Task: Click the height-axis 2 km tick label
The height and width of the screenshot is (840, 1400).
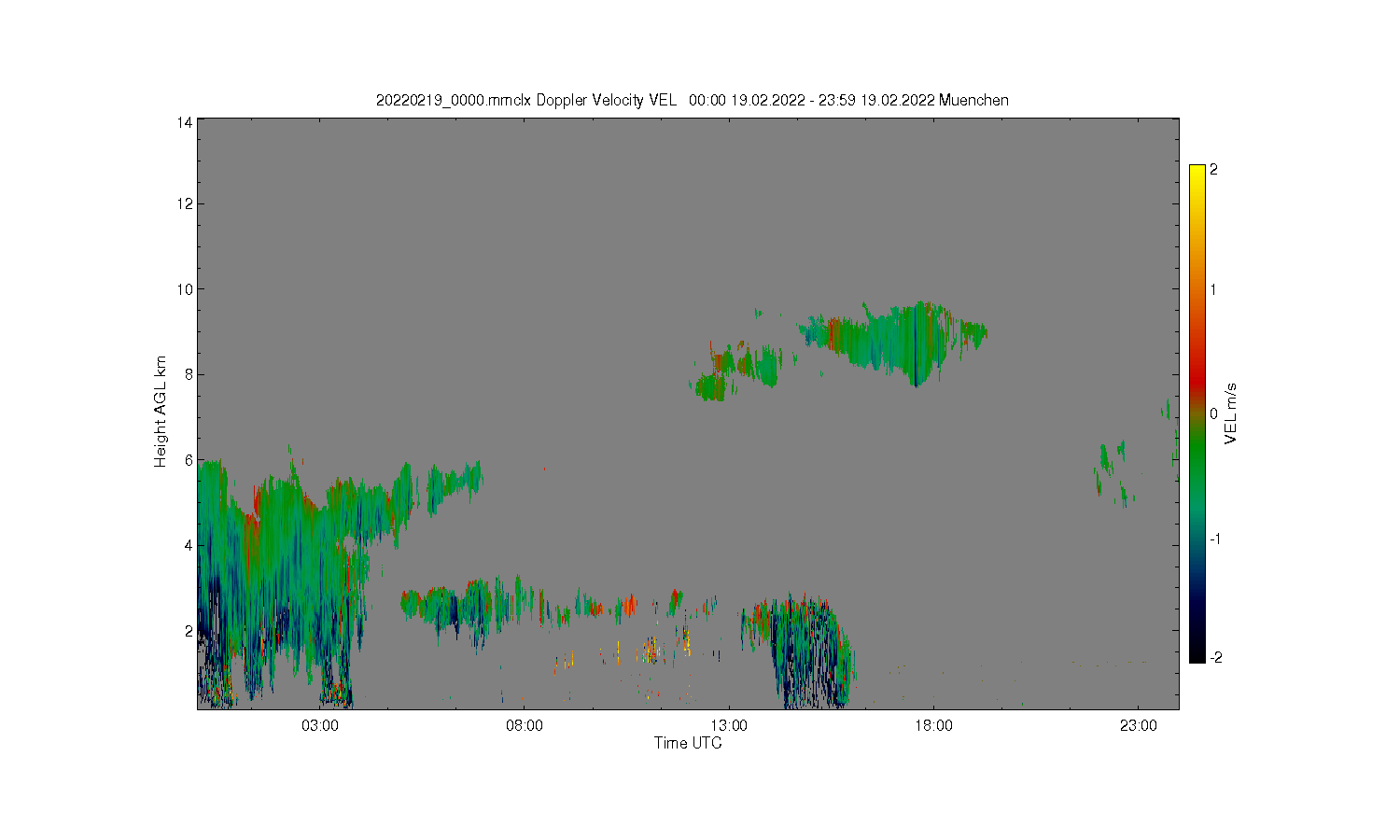Action: [189, 631]
